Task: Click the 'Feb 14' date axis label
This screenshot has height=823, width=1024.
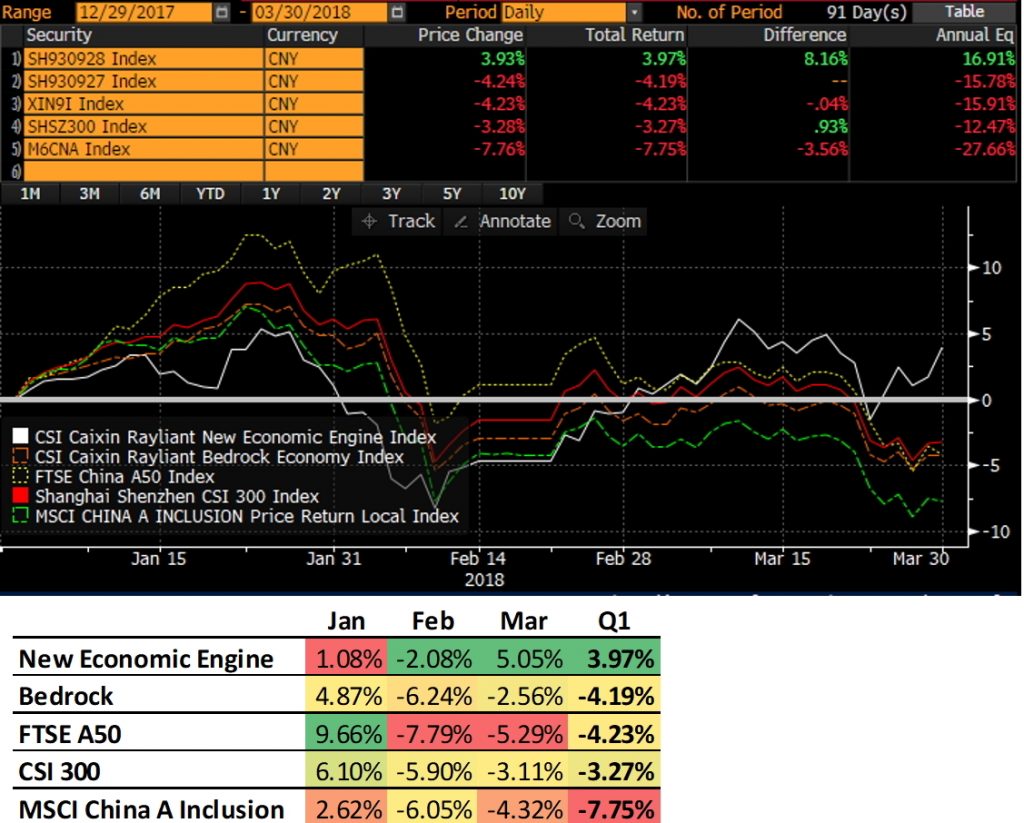Action: pyautogui.click(x=477, y=558)
